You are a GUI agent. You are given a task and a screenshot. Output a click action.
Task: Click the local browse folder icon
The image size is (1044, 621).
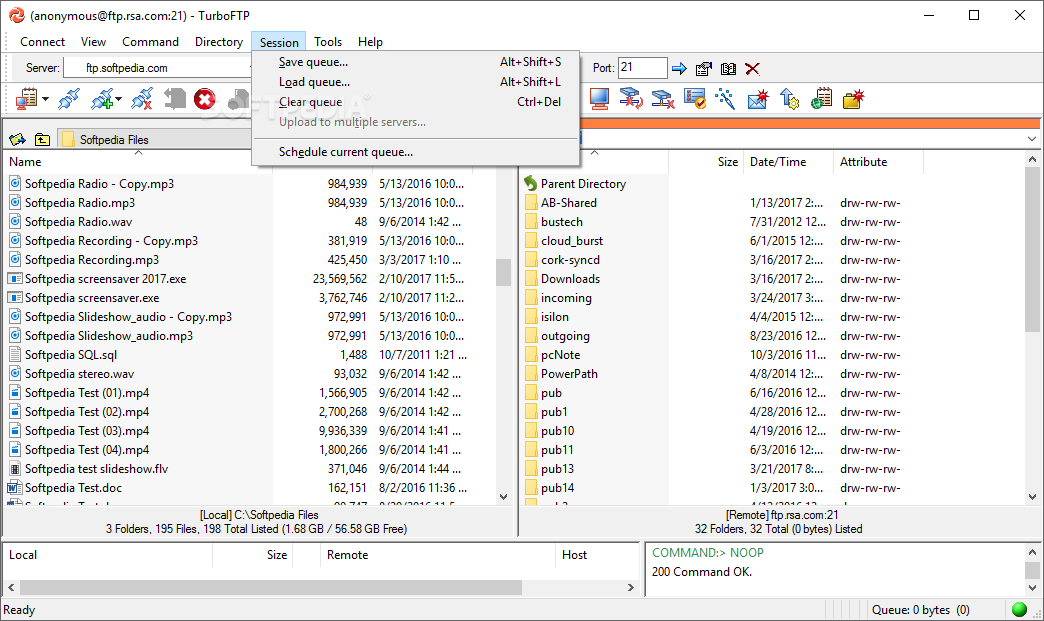point(17,139)
